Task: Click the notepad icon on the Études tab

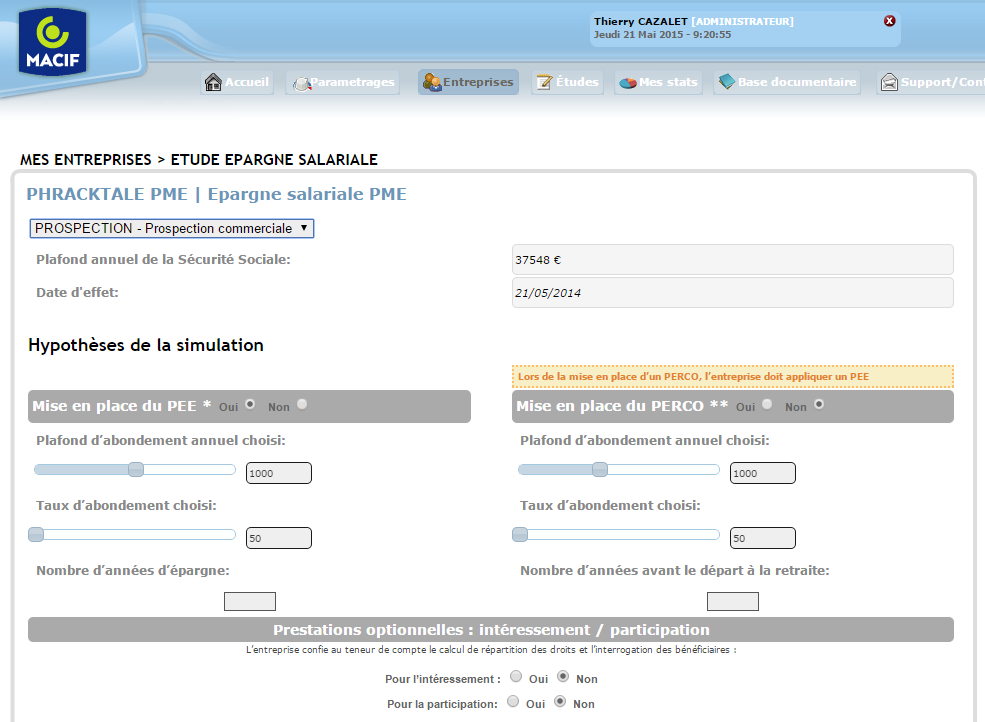Action: click(x=545, y=82)
